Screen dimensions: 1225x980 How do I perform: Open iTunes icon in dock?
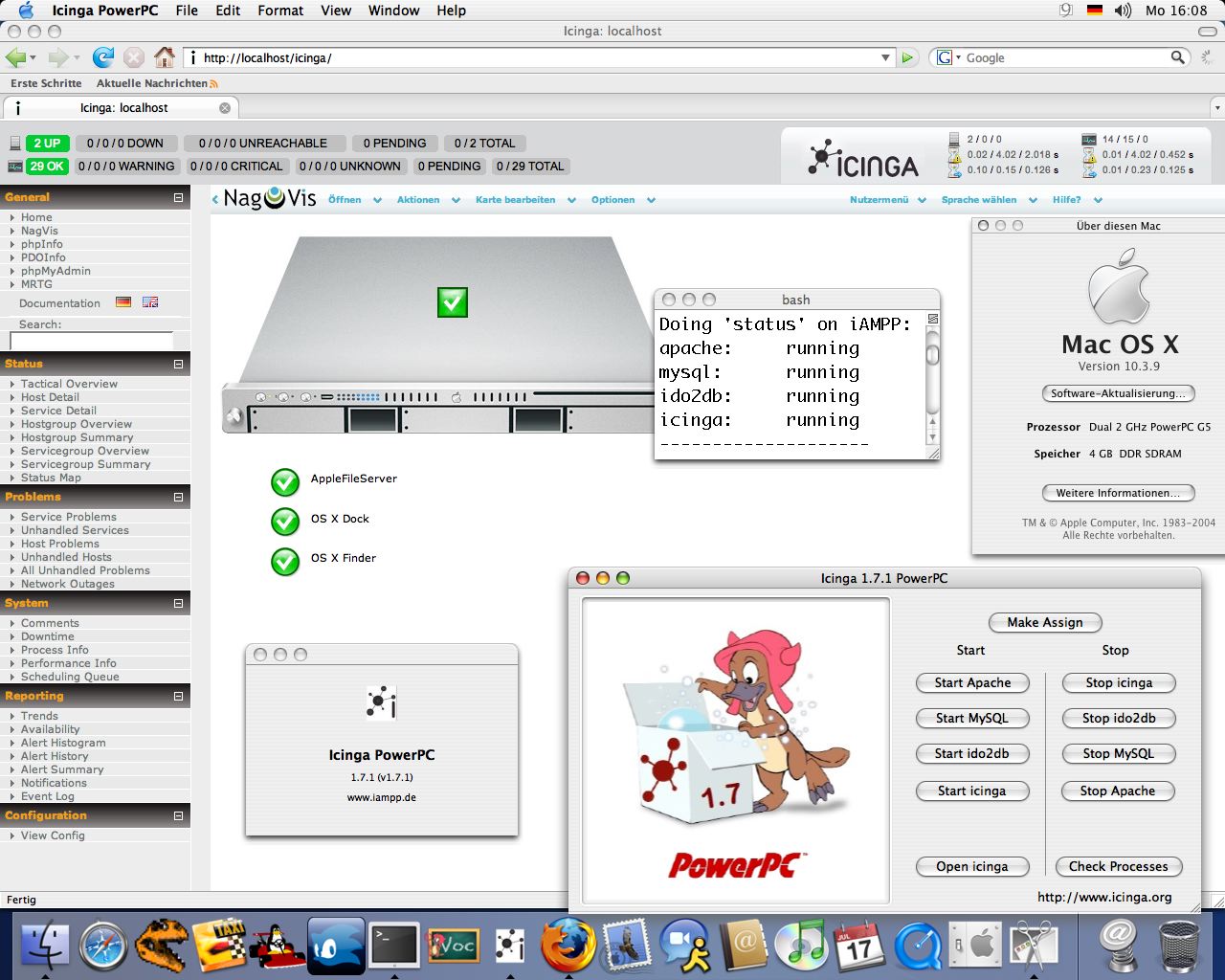coord(802,945)
